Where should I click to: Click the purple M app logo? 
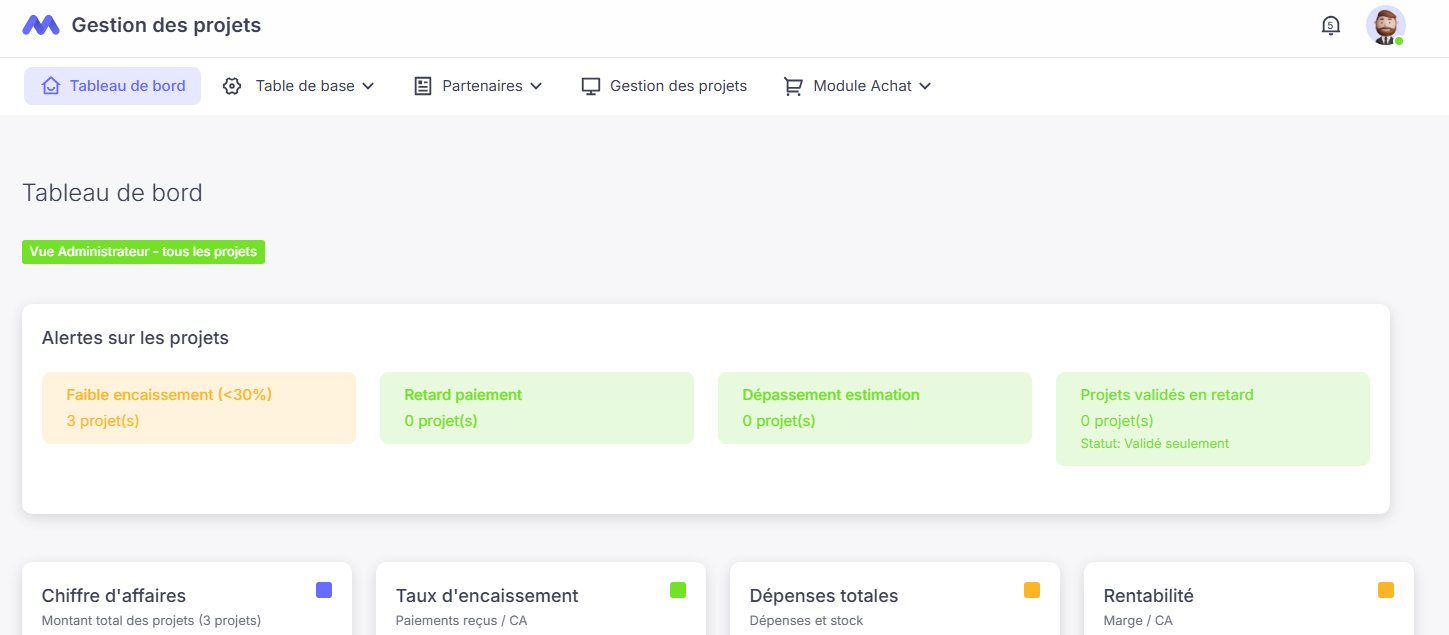41,26
